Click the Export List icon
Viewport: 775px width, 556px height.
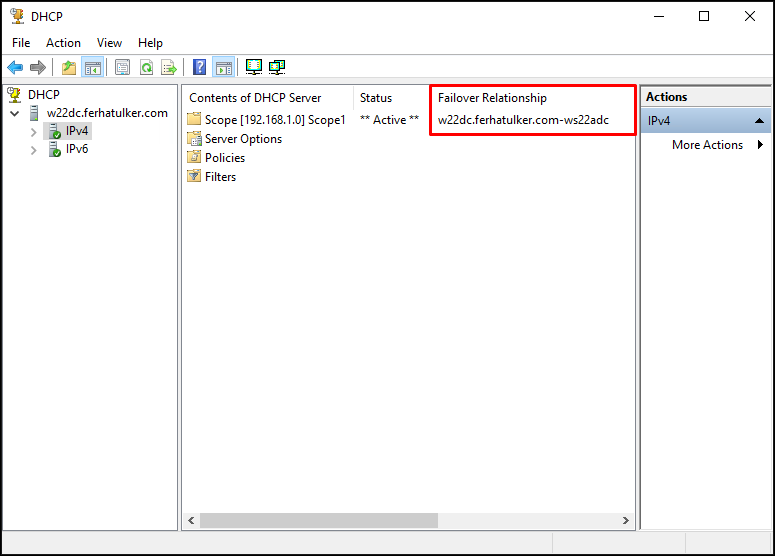point(169,67)
